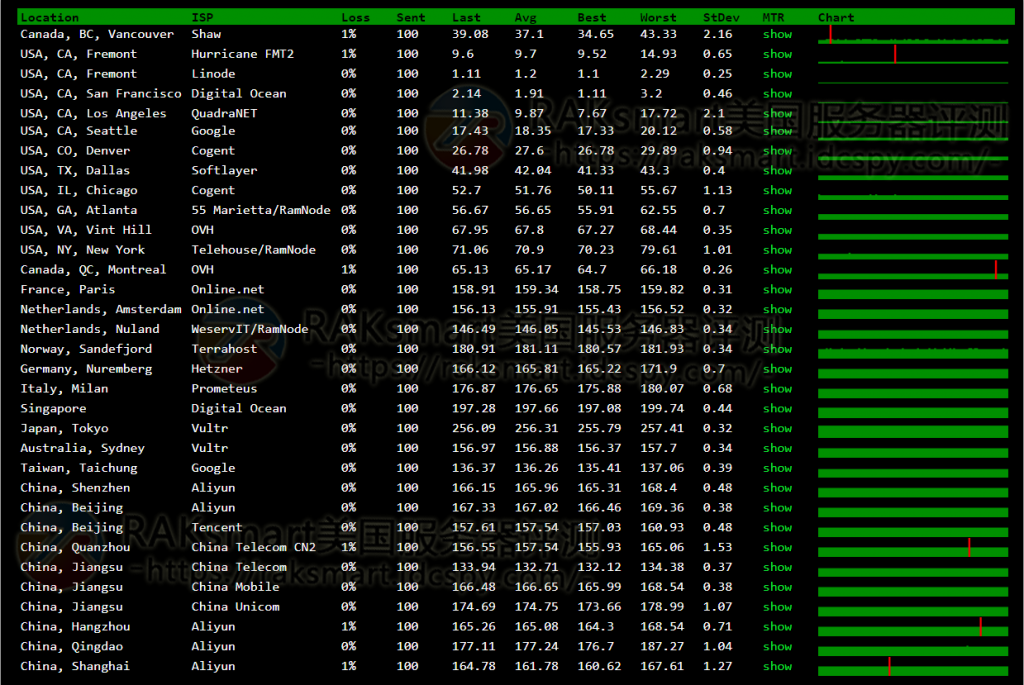Click show link for Quanzhou China Telecom CN2
The image size is (1024, 685).
point(777,547)
